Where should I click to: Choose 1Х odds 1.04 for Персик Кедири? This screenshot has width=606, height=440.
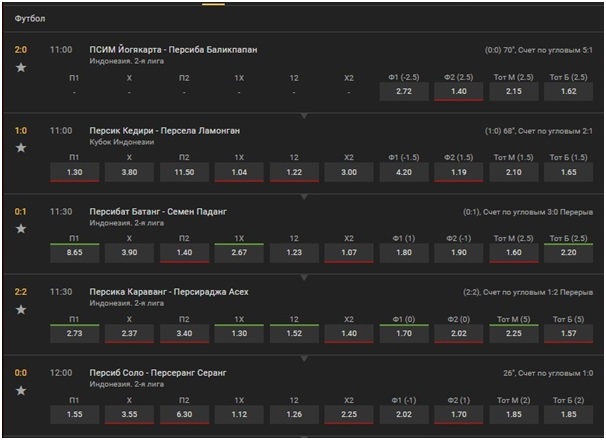pyautogui.click(x=239, y=172)
